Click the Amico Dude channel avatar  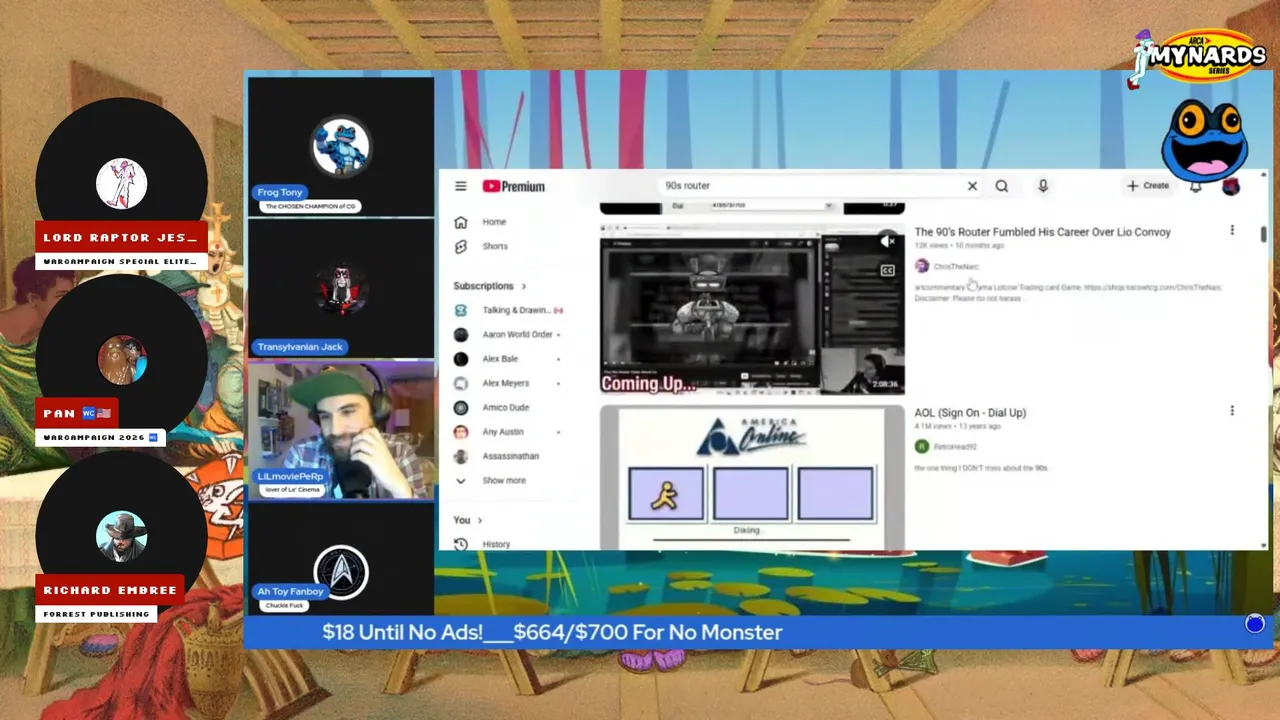460,407
